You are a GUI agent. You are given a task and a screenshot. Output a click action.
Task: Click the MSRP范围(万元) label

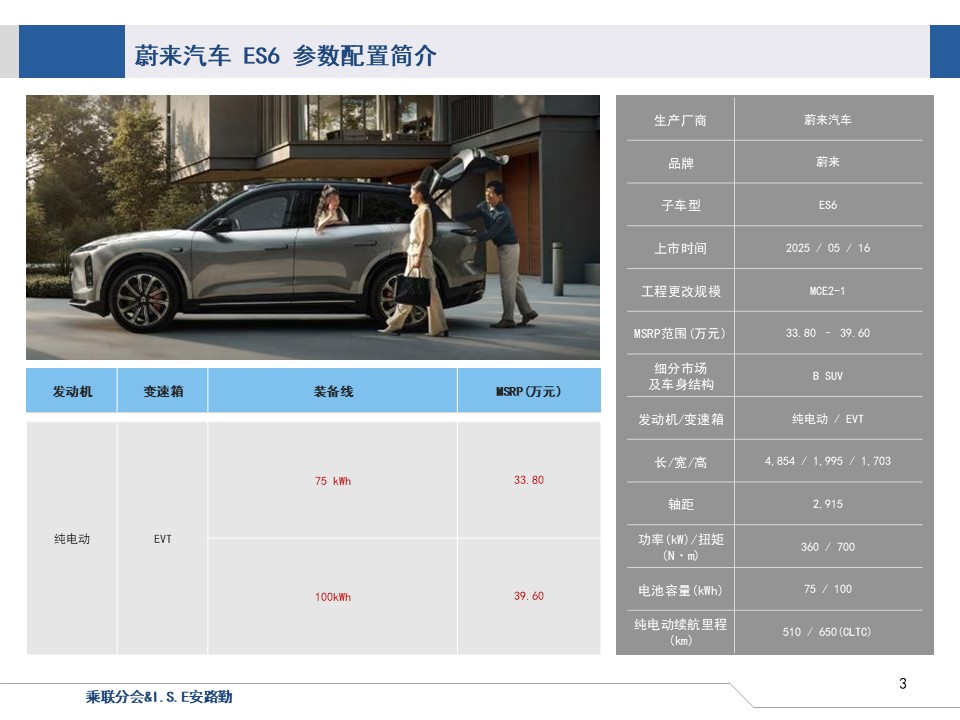(x=680, y=334)
